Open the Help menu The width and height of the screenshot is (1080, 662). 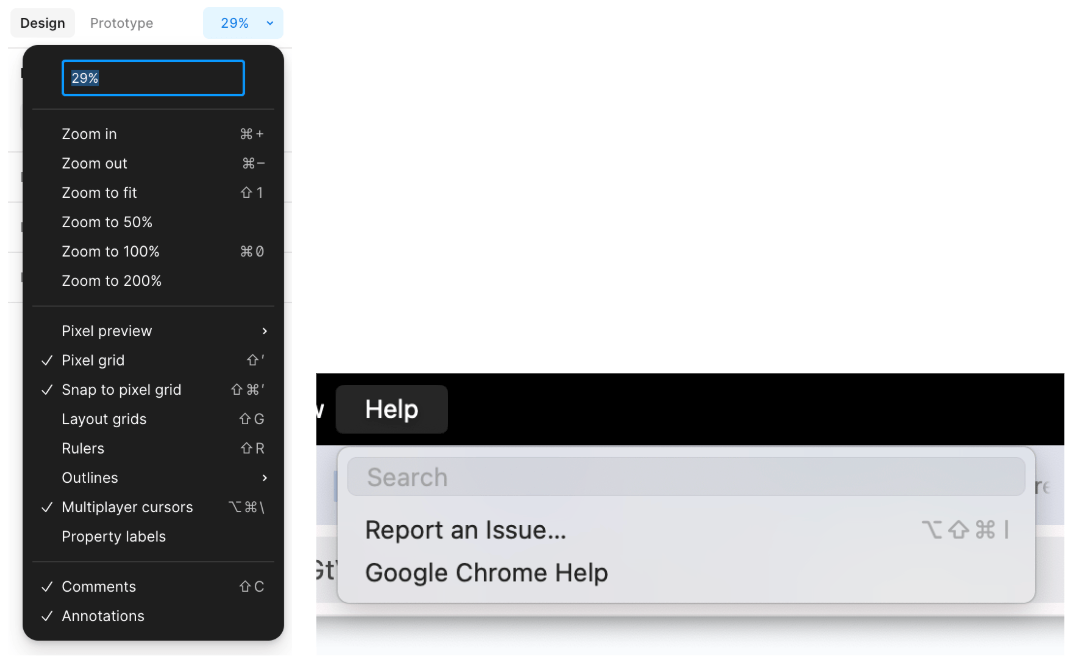pos(391,409)
